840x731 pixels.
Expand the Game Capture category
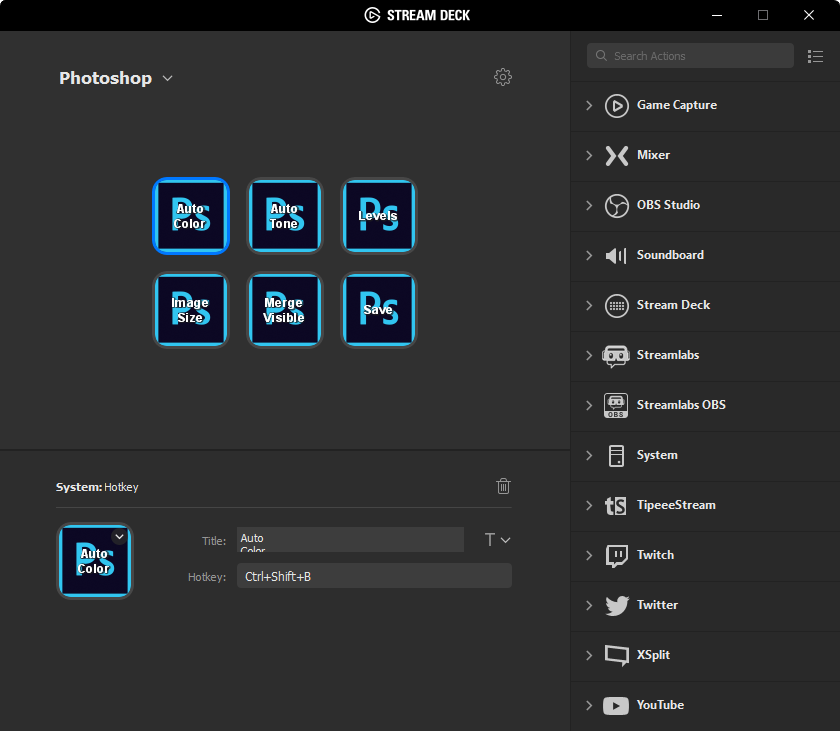coord(589,105)
